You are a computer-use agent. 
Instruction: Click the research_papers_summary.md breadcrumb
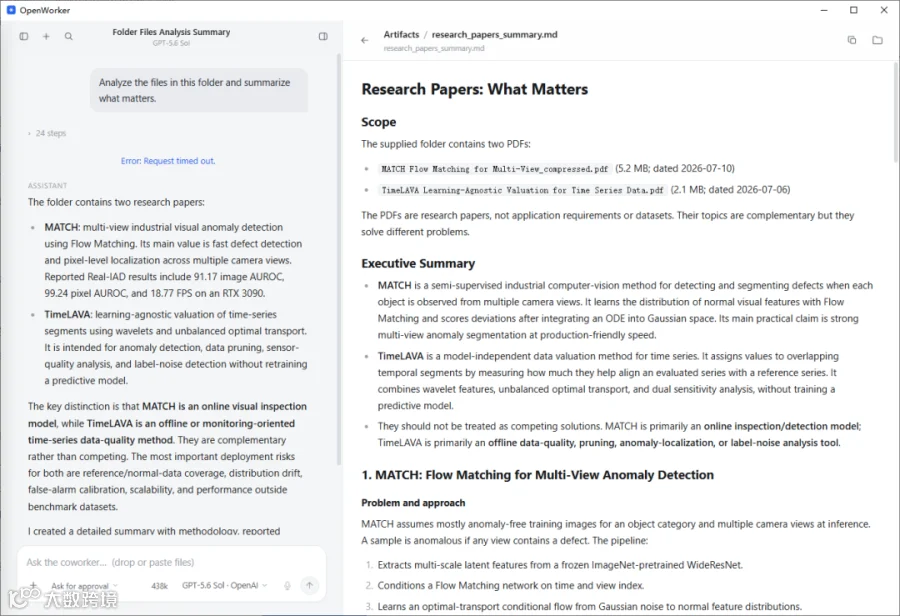(494, 34)
